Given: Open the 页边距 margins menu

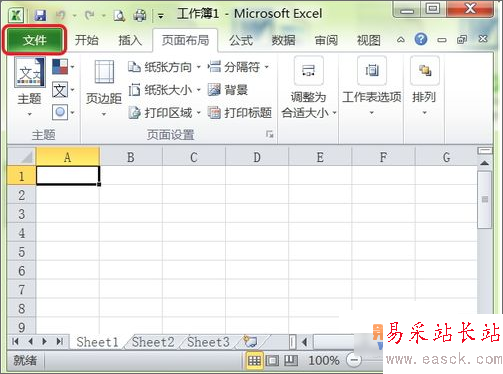Looking at the screenshot, I should [104, 88].
